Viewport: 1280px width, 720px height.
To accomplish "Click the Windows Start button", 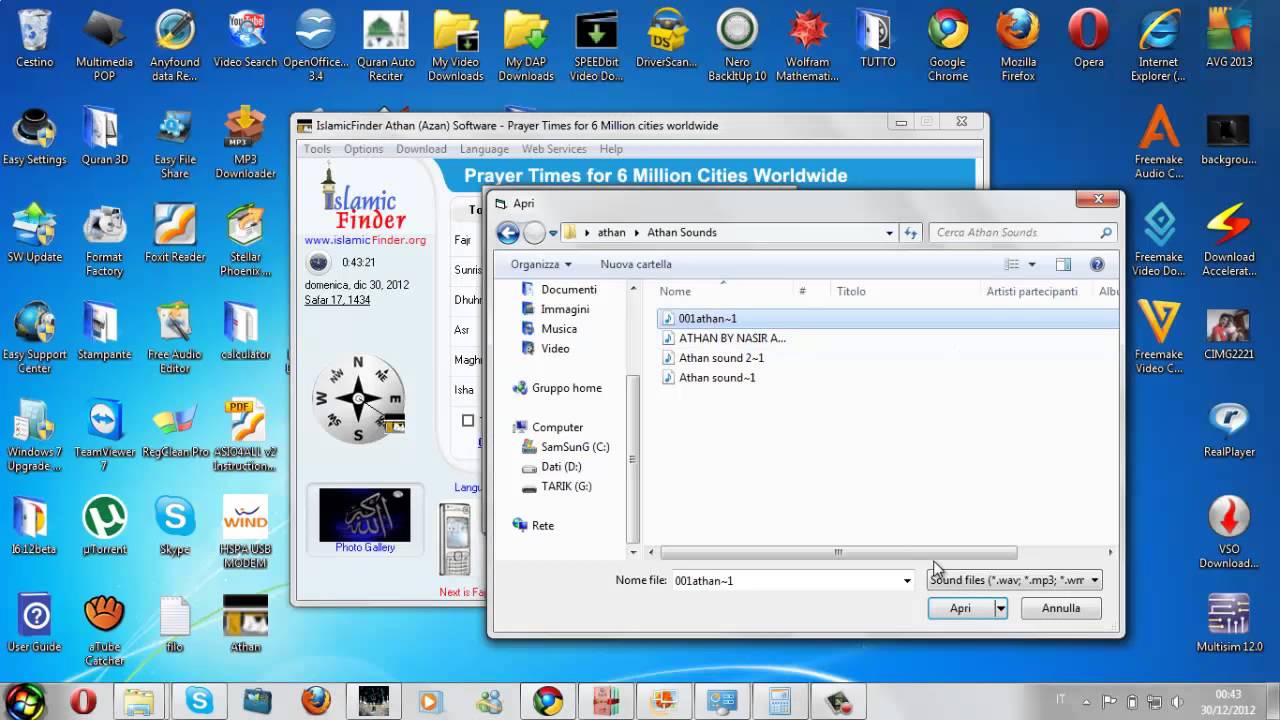I will [25, 700].
